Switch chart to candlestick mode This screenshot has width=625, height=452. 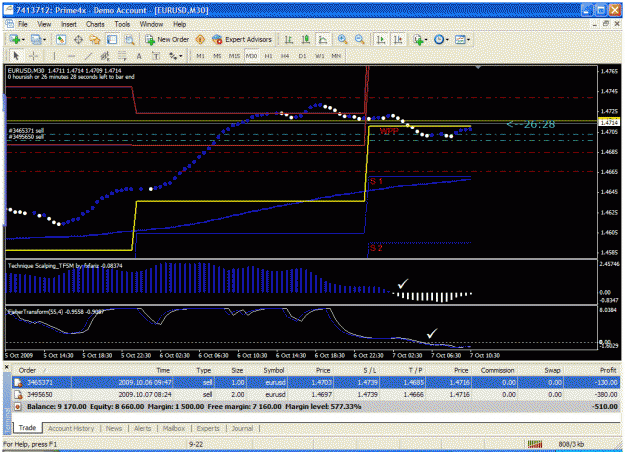tap(306, 39)
